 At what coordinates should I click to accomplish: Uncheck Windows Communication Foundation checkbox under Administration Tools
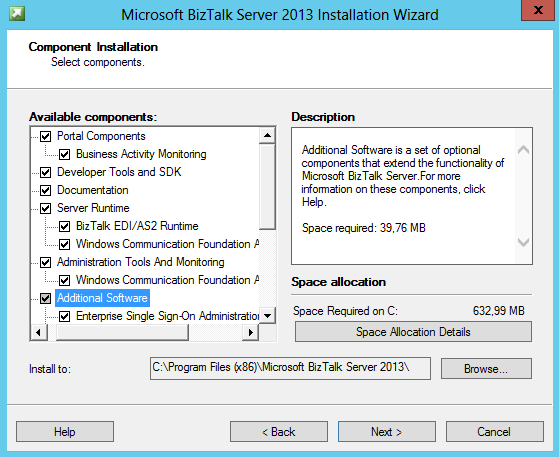coord(64,280)
